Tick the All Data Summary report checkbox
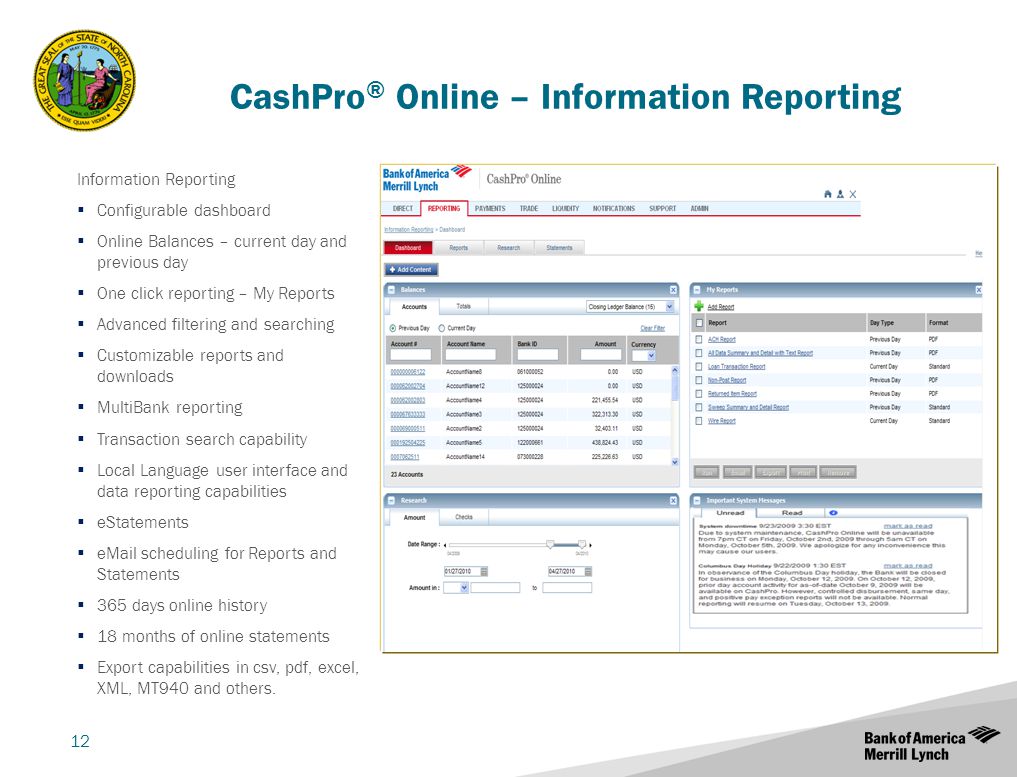1017x777 pixels. (x=699, y=353)
